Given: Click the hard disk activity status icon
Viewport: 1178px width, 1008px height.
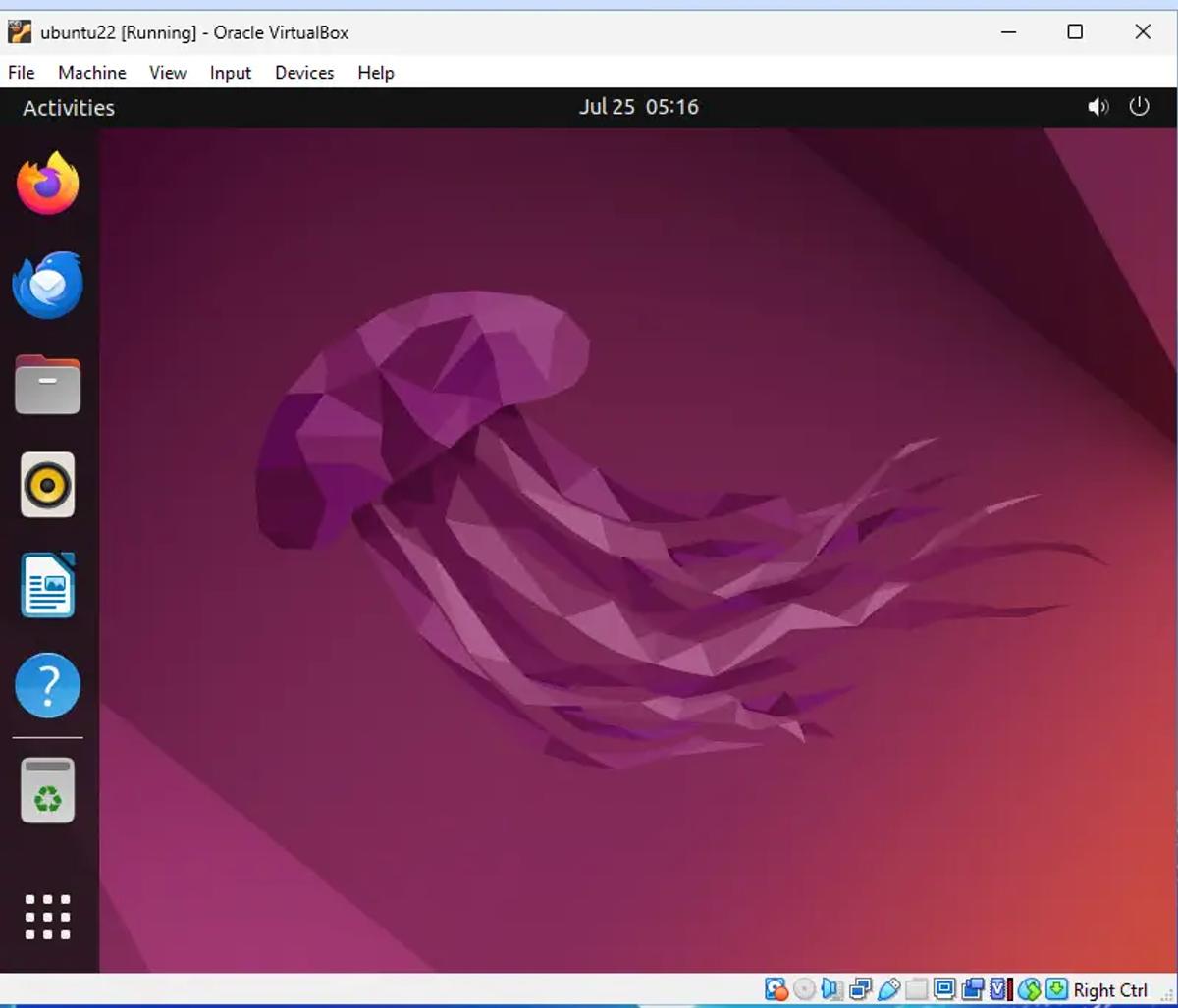Looking at the screenshot, I should 776,989.
